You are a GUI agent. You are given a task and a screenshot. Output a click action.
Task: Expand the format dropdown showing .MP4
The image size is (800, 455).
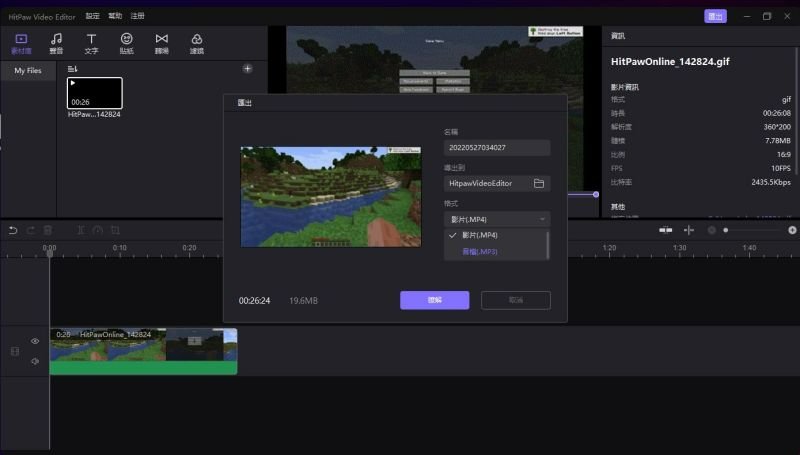pos(497,219)
